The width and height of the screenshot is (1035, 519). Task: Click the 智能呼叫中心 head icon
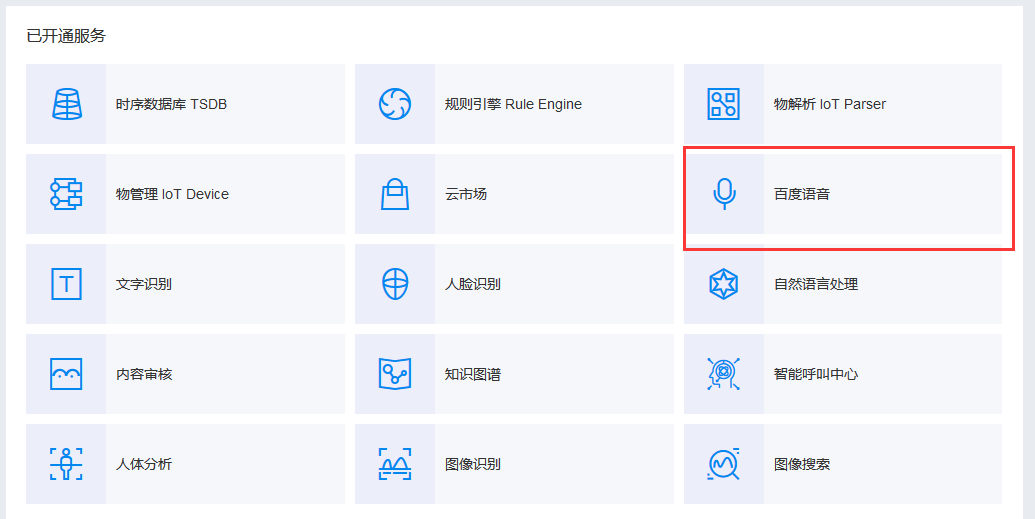tap(723, 374)
